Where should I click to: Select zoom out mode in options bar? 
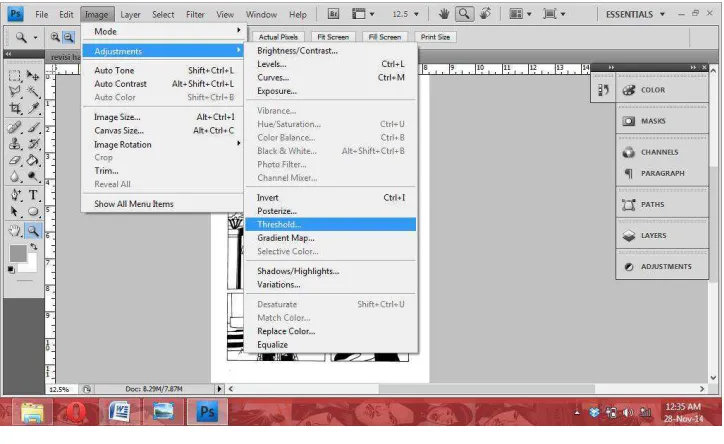(68, 37)
